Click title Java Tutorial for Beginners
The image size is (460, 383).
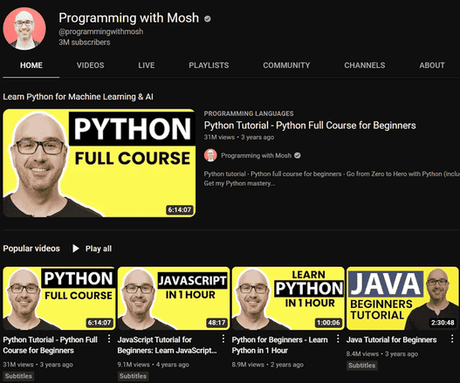391,340
